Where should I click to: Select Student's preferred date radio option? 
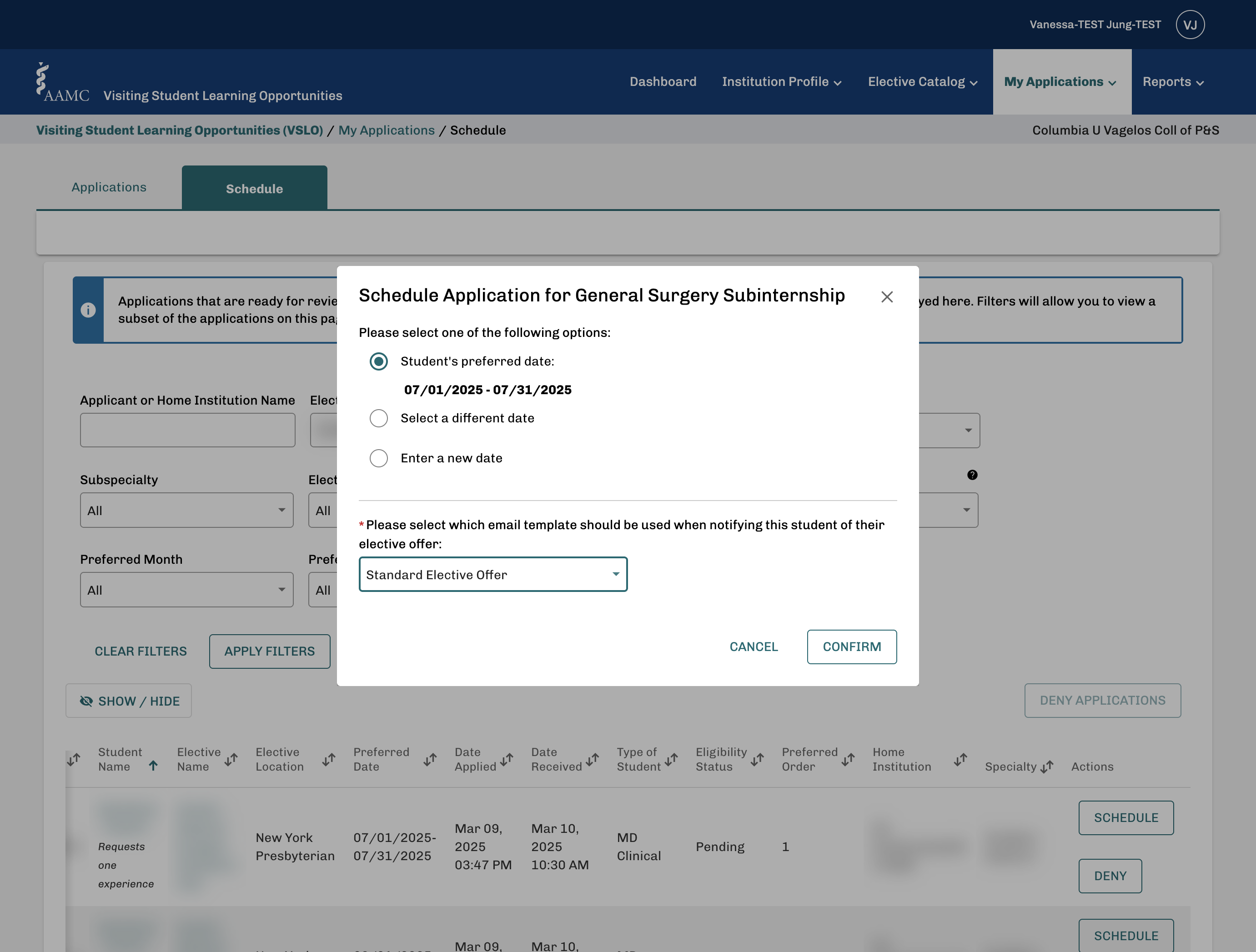[x=379, y=361]
